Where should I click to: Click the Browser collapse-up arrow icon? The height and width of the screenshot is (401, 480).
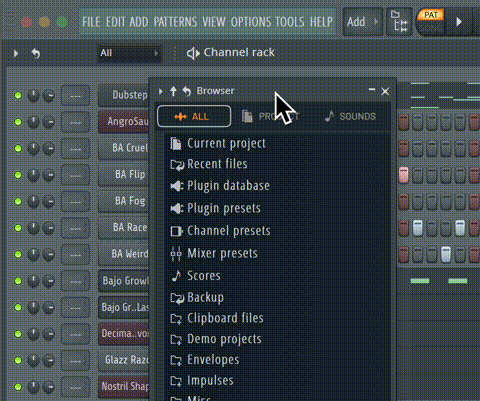pos(173,91)
